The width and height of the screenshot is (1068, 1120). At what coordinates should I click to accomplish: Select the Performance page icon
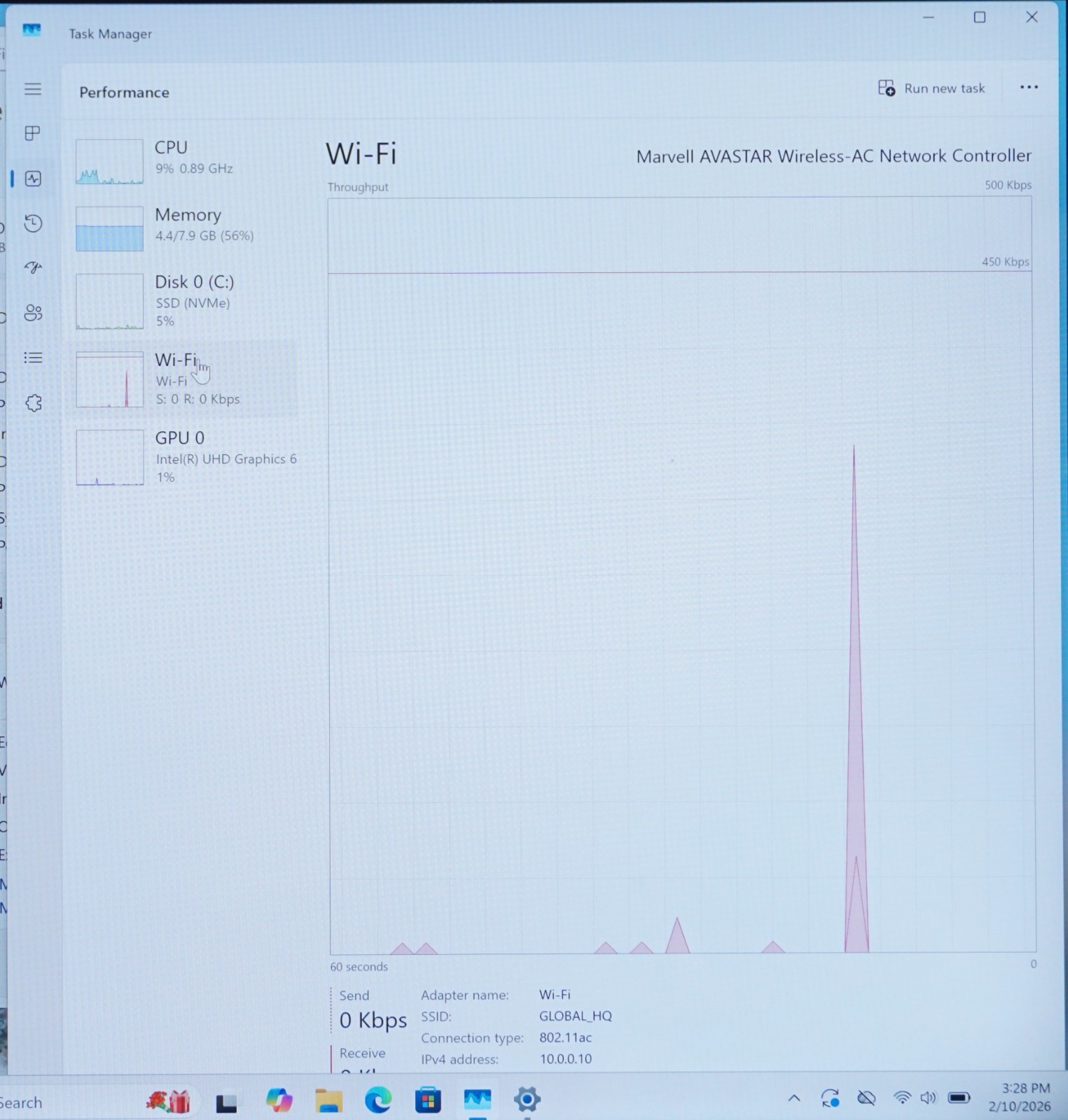point(33,178)
